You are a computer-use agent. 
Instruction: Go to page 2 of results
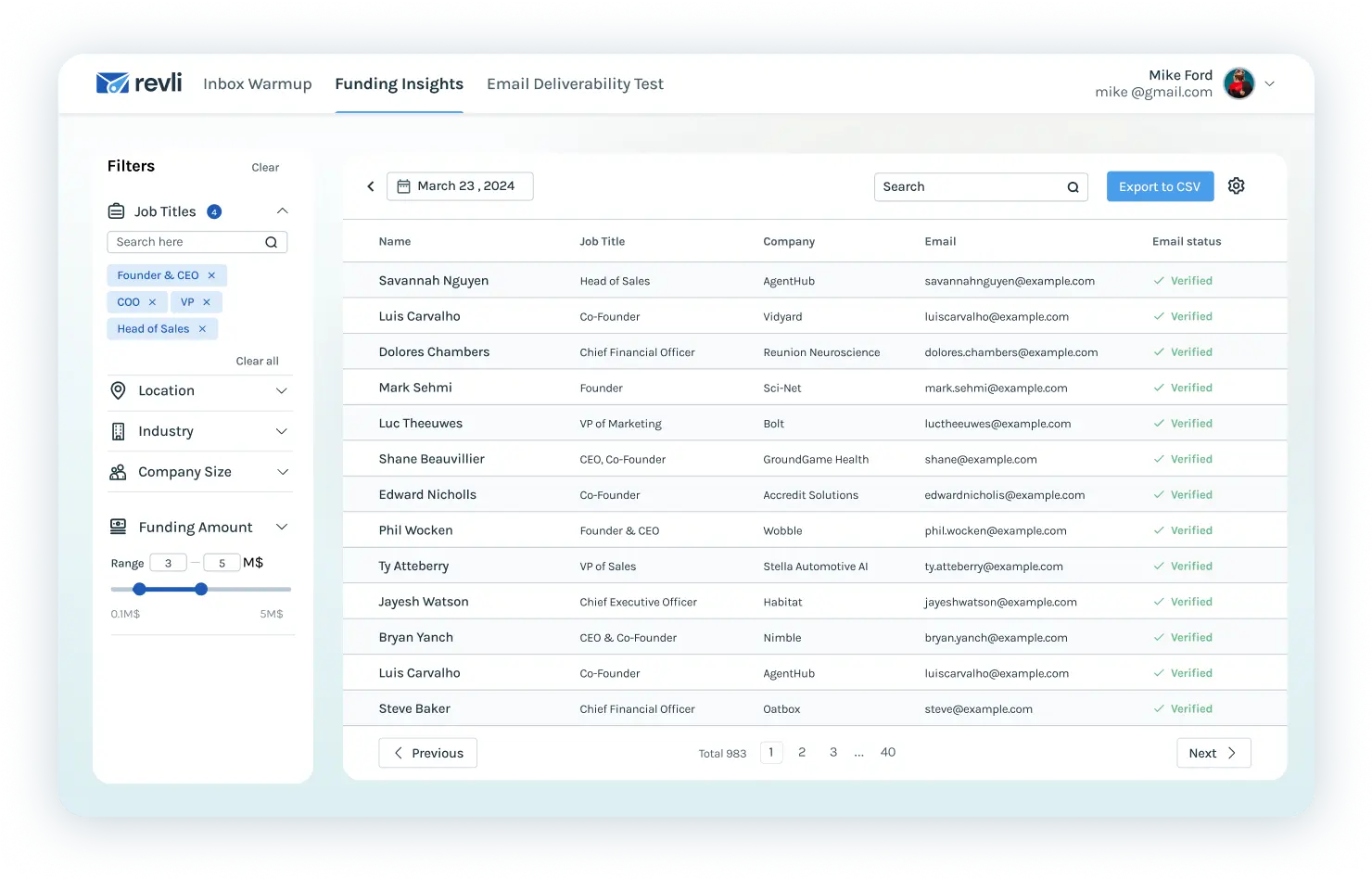(x=802, y=752)
